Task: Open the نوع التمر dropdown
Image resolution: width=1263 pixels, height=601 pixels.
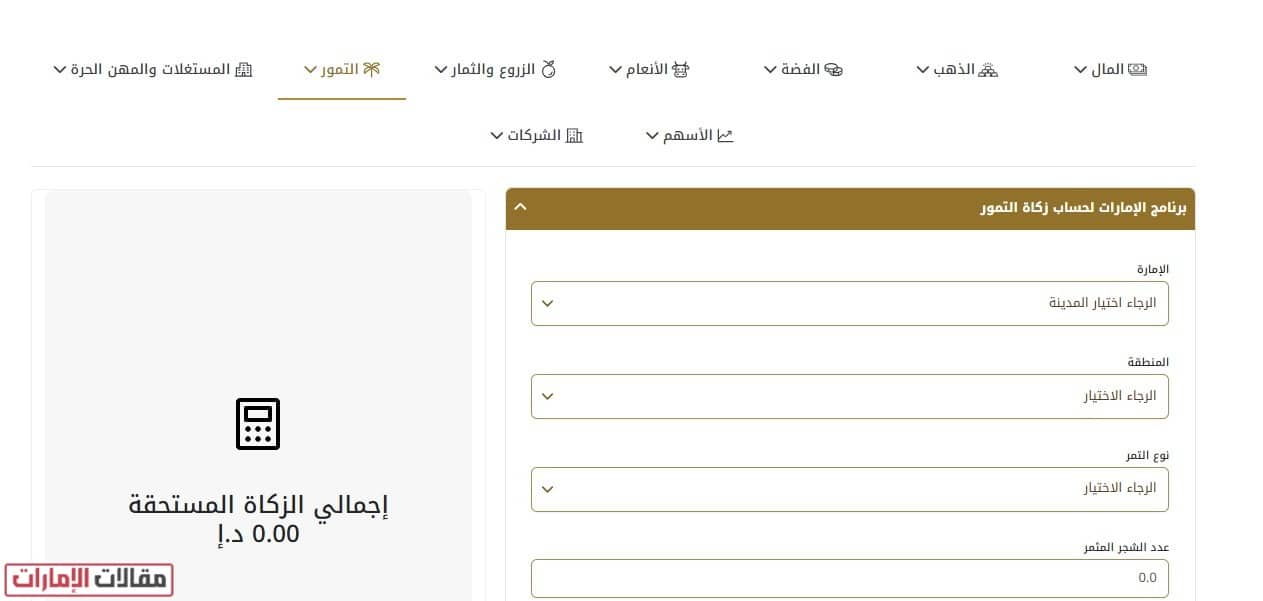Action: click(x=849, y=489)
